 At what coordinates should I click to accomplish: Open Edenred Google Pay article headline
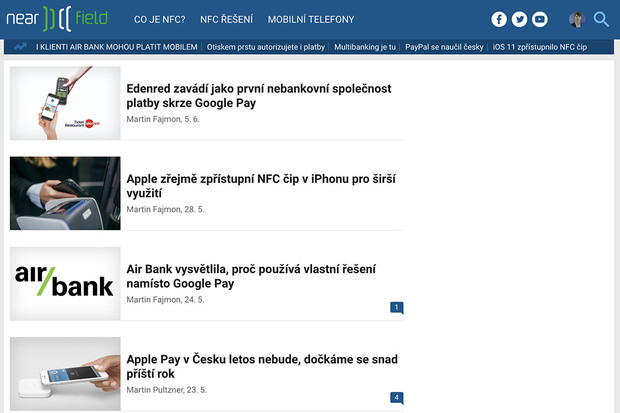(259, 96)
